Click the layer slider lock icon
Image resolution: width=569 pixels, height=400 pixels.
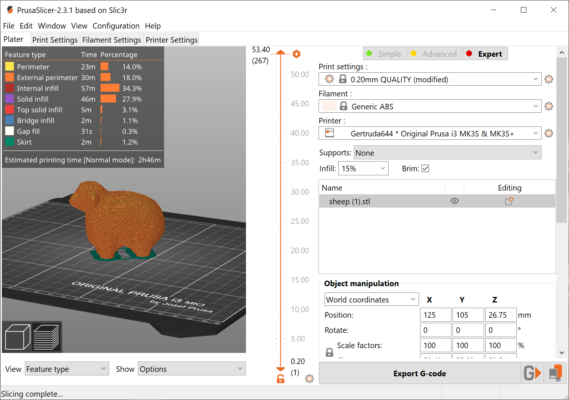click(x=281, y=379)
